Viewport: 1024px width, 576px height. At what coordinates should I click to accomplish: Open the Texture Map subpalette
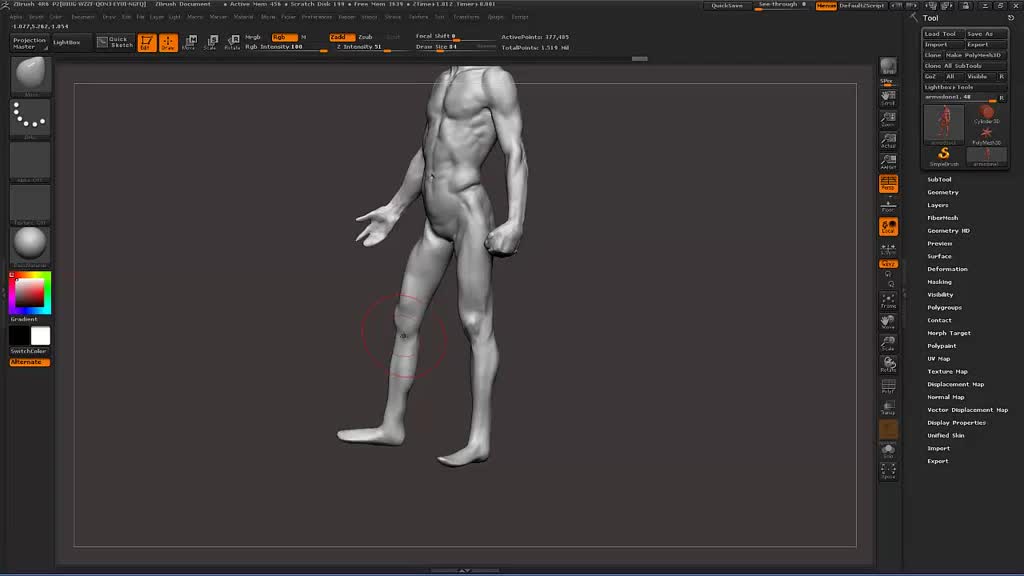947,372
